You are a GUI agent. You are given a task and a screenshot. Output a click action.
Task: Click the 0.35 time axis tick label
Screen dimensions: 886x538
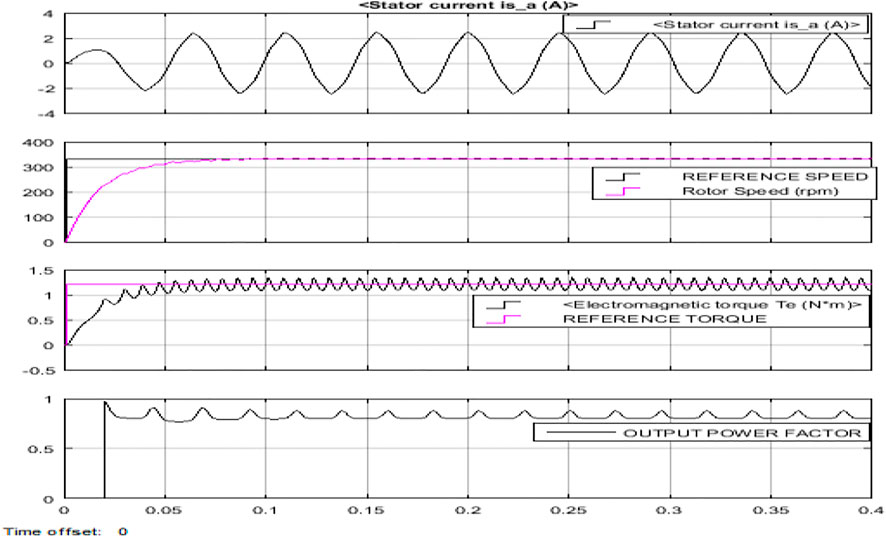coord(770,510)
